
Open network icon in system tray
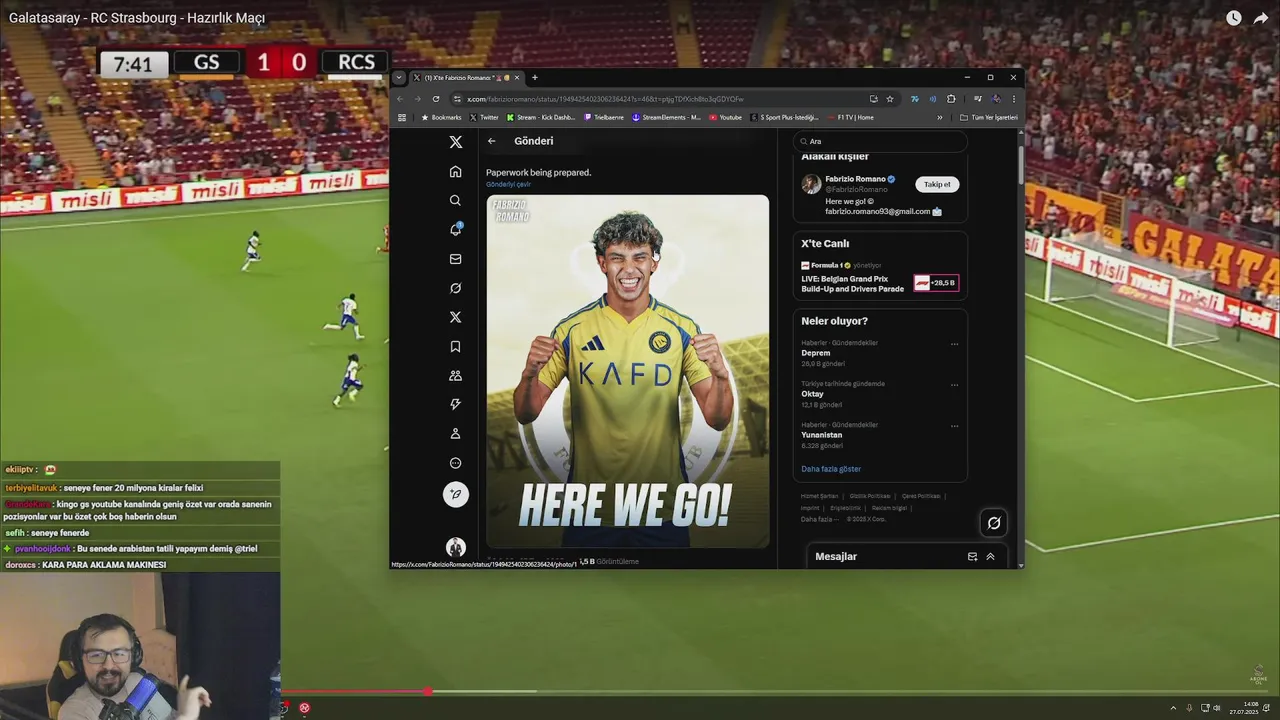pyautogui.click(x=1204, y=708)
